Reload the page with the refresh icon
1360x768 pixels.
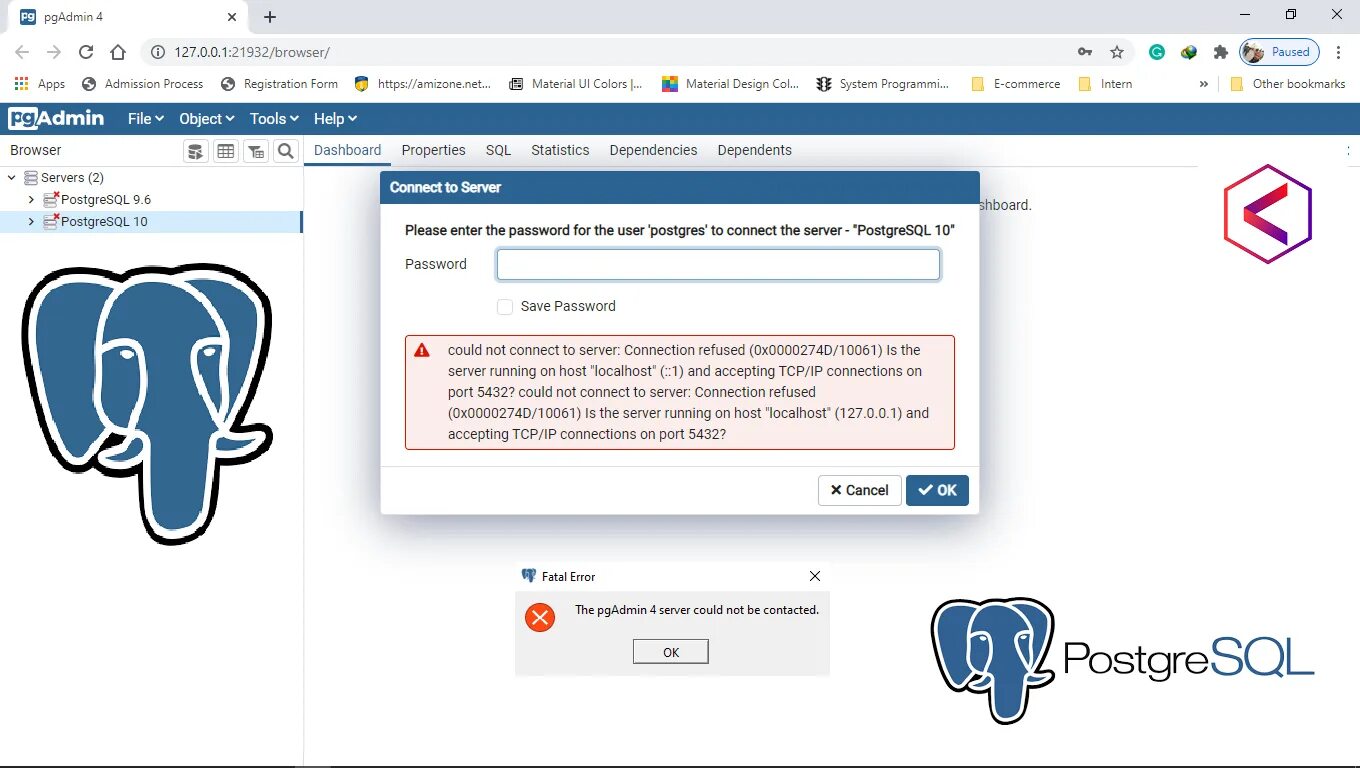coord(86,52)
